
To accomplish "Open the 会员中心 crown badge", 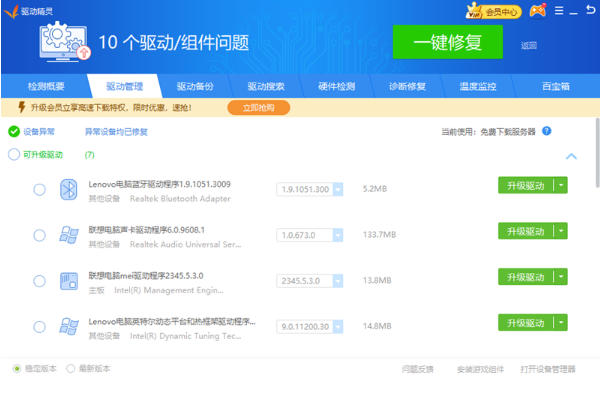I will [x=493, y=11].
